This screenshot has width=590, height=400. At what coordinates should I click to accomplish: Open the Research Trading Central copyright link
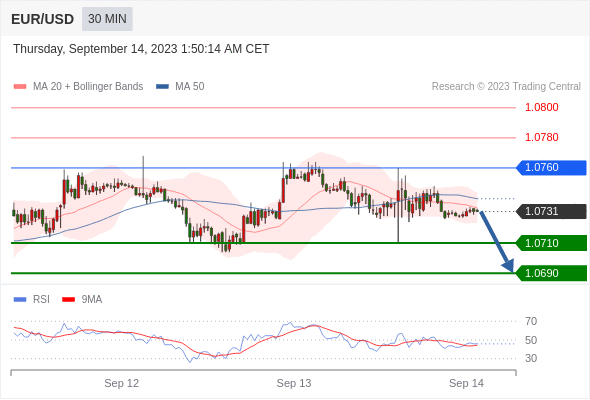pyautogui.click(x=506, y=87)
